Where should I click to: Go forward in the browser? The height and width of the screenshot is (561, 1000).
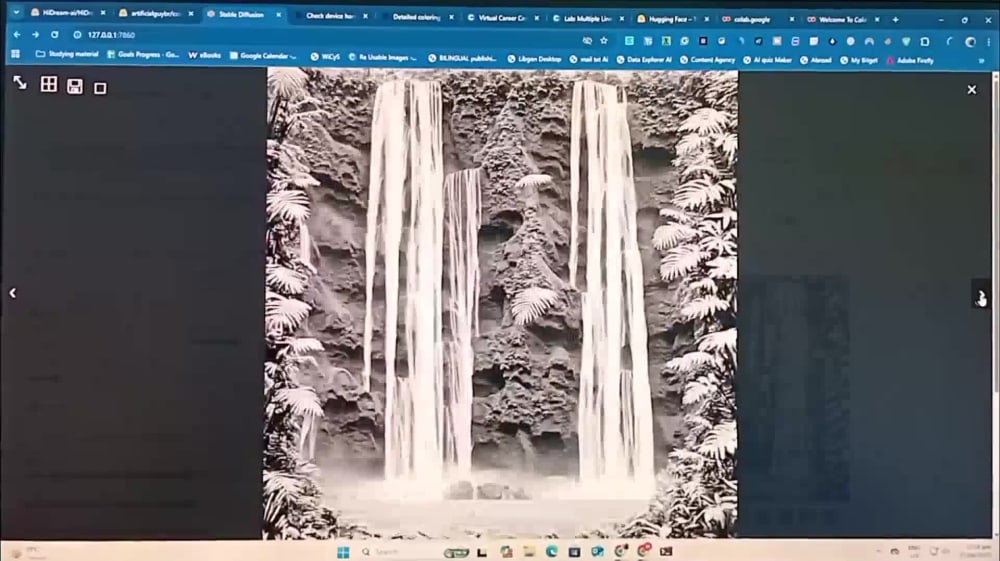click(x=36, y=35)
